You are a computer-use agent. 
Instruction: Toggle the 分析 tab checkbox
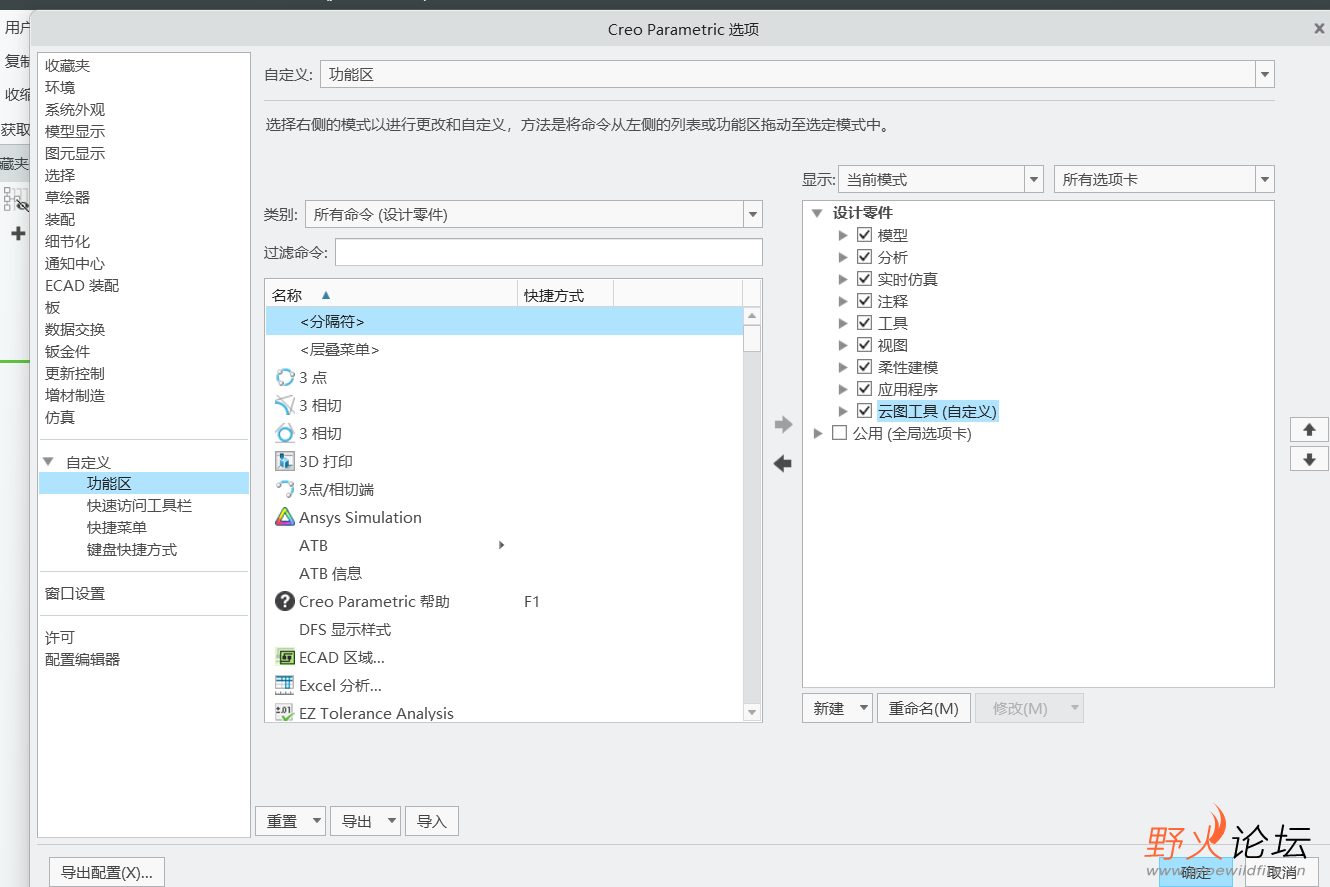pos(865,257)
